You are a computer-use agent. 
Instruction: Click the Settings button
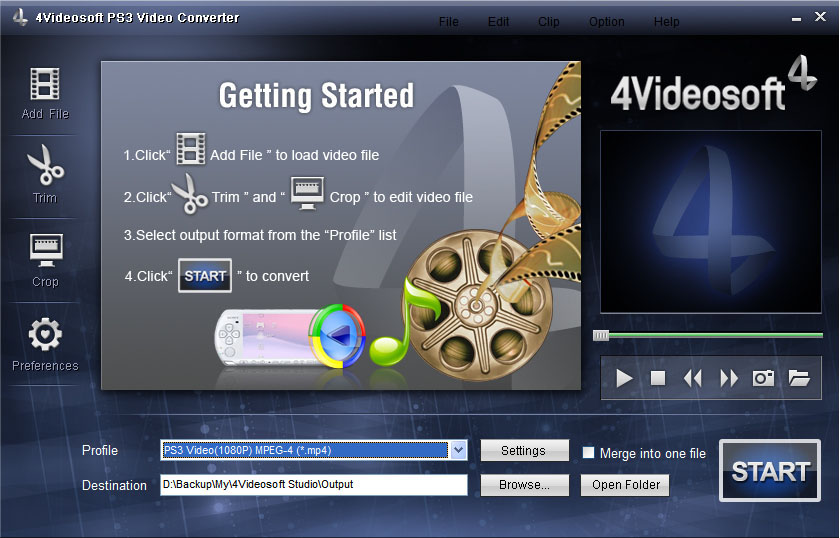pyautogui.click(x=524, y=451)
